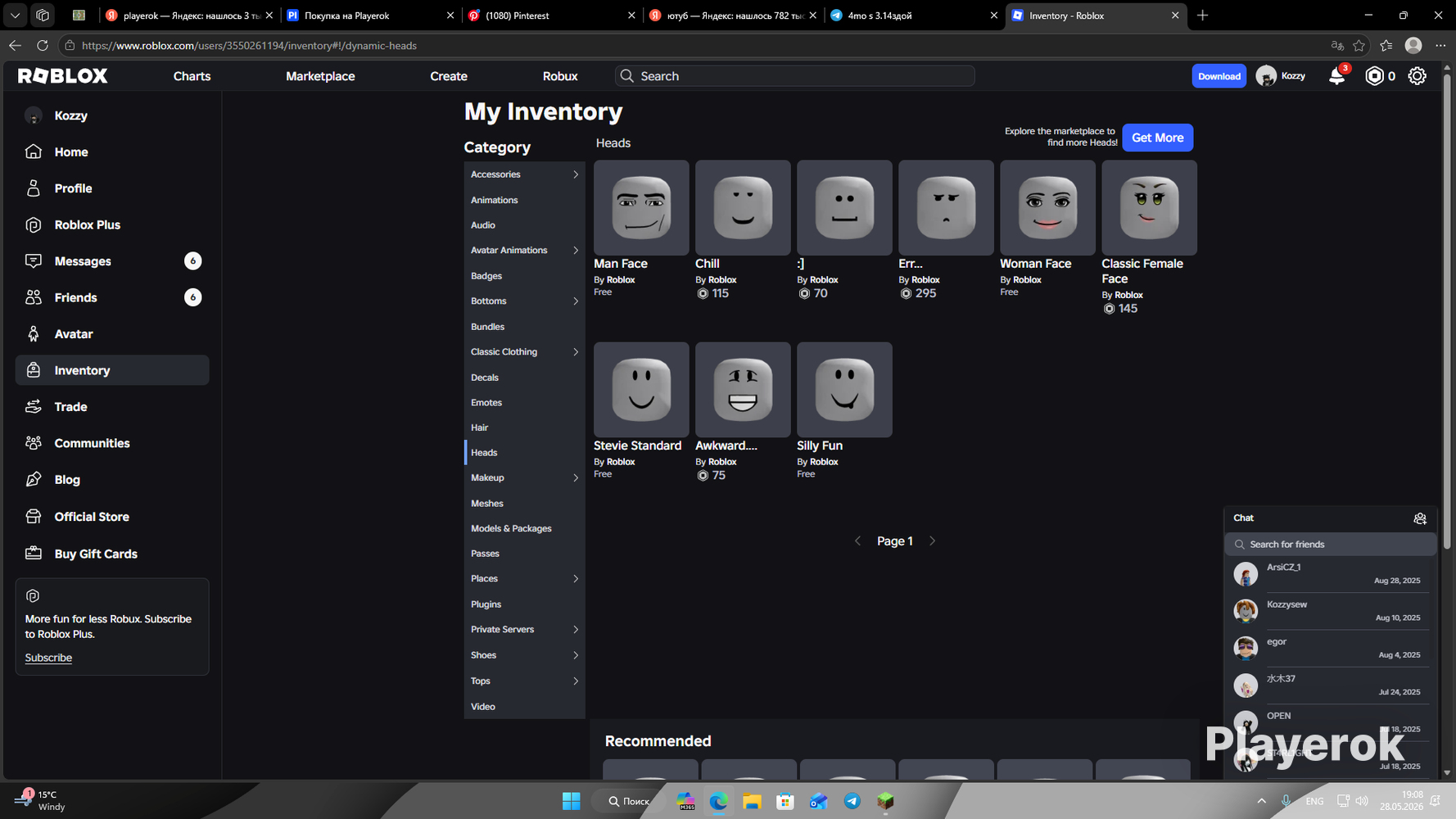This screenshot has height=819, width=1456.
Task: Open the Home sidebar icon
Action: [x=34, y=152]
